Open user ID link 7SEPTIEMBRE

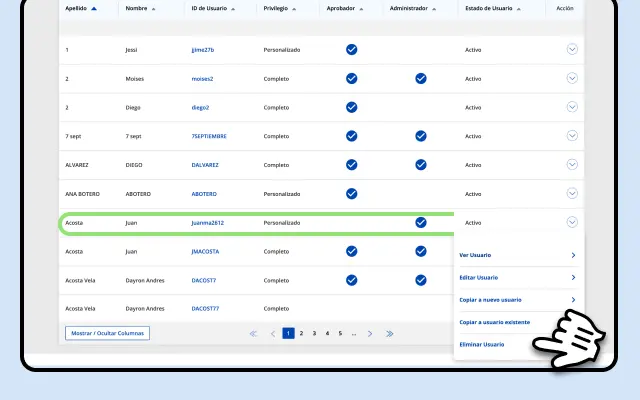tap(209, 136)
